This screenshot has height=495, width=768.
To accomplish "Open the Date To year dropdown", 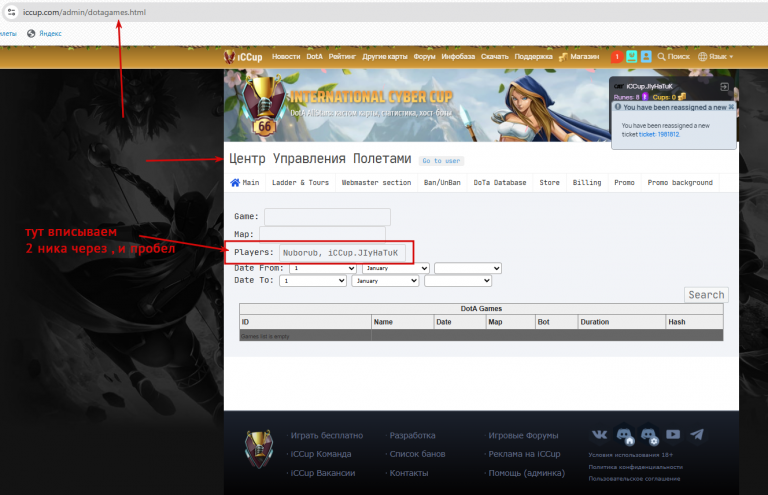I will click(458, 281).
